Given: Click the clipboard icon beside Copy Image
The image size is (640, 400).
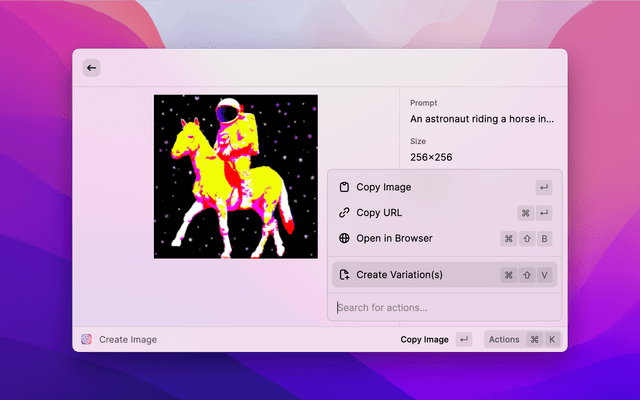Looking at the screenshot, I should click(344, 187).
